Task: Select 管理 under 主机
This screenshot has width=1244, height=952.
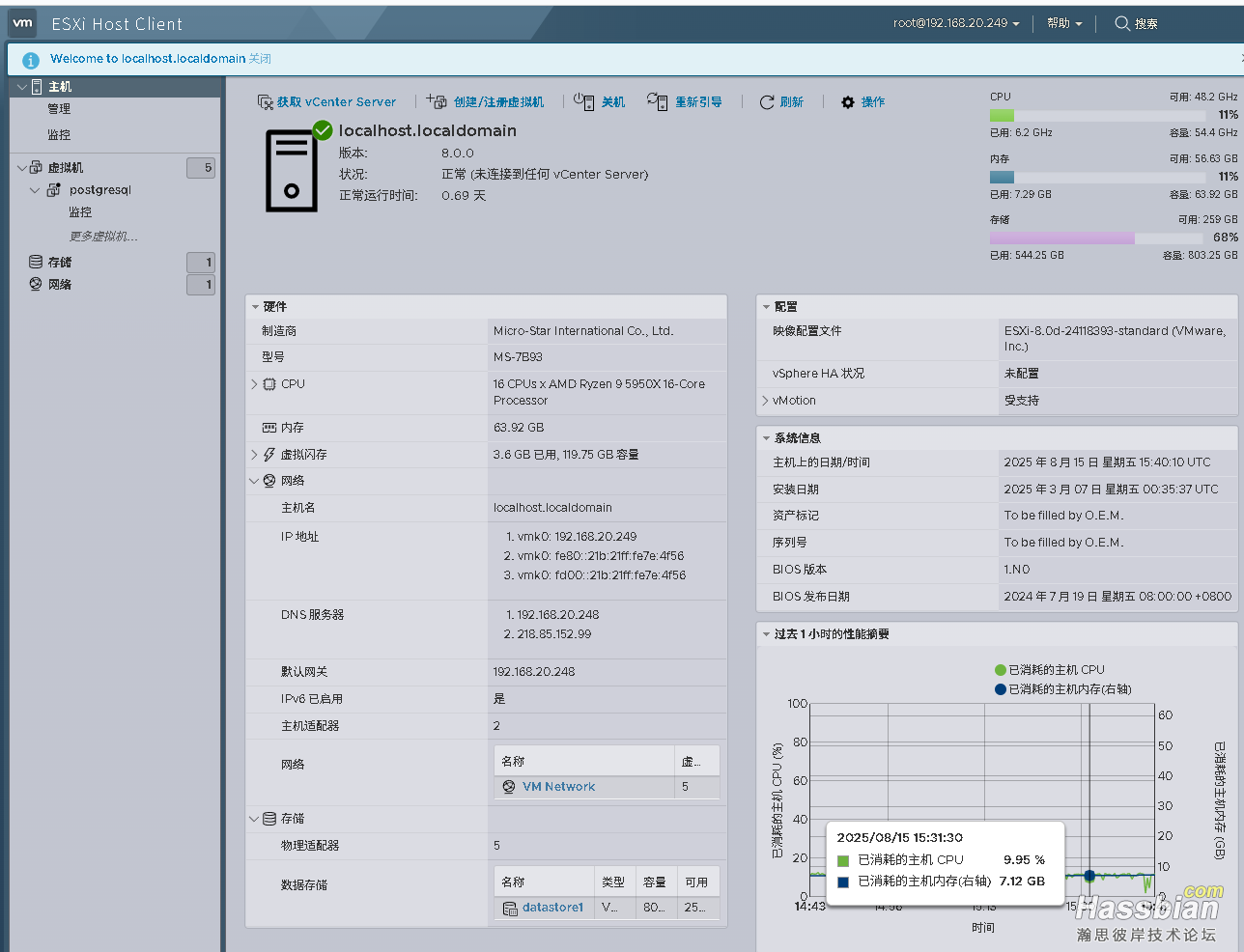Action: [59, 109]
